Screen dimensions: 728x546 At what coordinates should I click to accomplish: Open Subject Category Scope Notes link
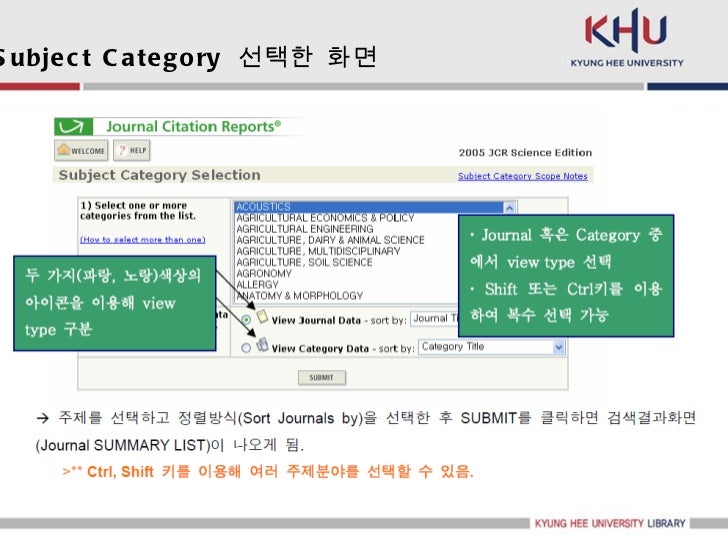[x=522, y=176]
